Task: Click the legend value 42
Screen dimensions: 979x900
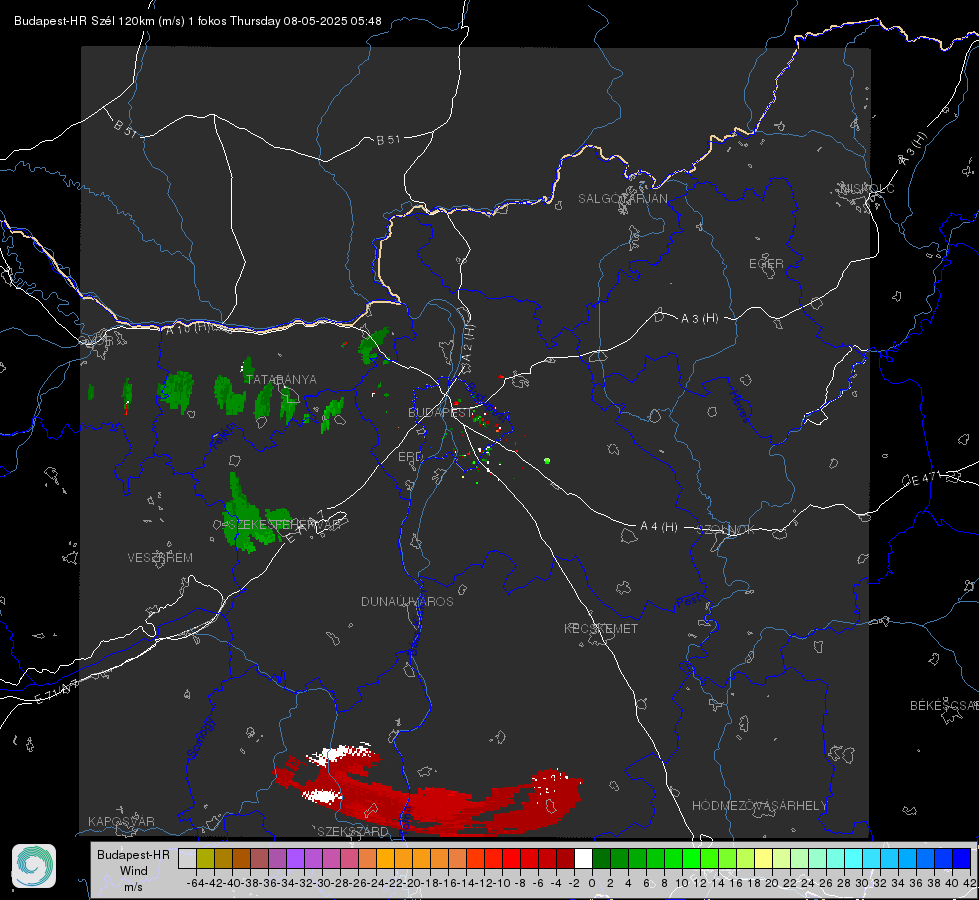Action: (970, 883)
